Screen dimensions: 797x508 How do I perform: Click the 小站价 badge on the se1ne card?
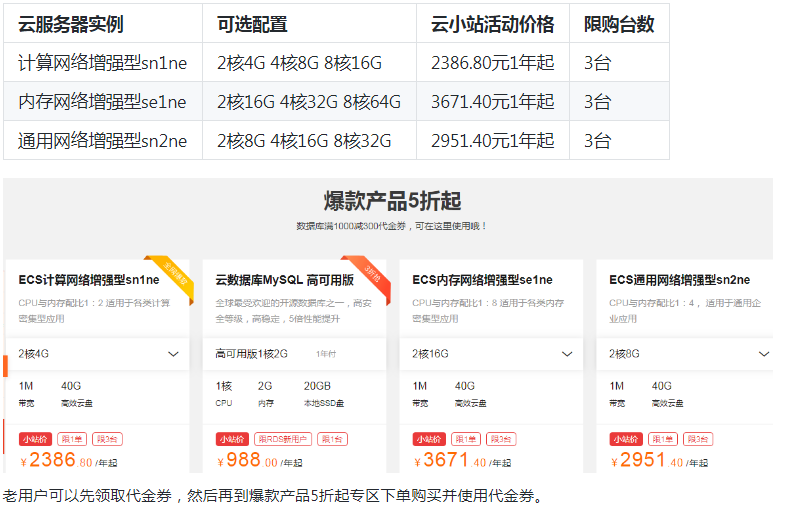(x=429, y=439)
